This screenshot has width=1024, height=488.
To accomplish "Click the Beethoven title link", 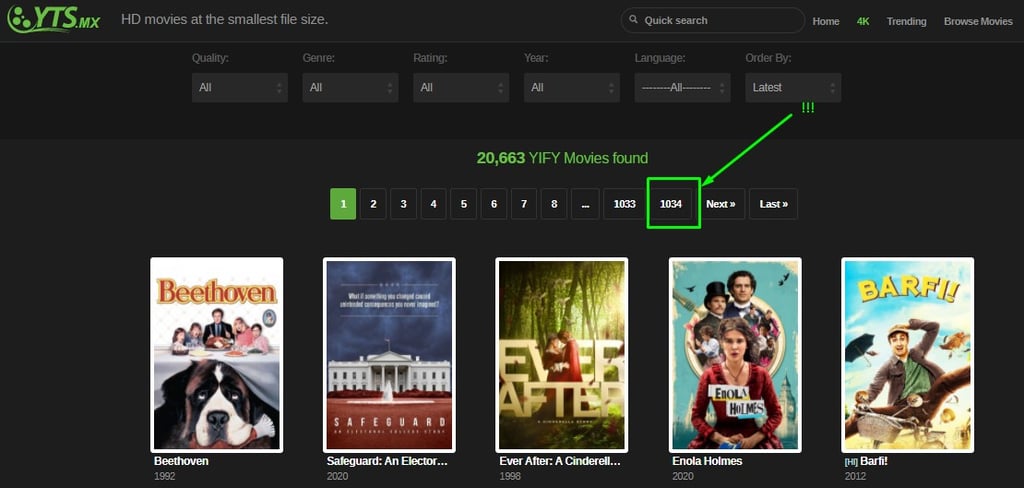I will [x=182, y=461].
